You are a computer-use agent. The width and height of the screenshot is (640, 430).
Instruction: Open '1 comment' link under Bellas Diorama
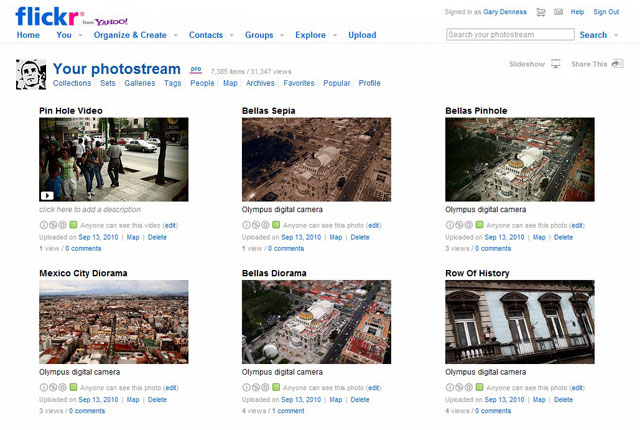pyautogui.click(x=288, y=411)
